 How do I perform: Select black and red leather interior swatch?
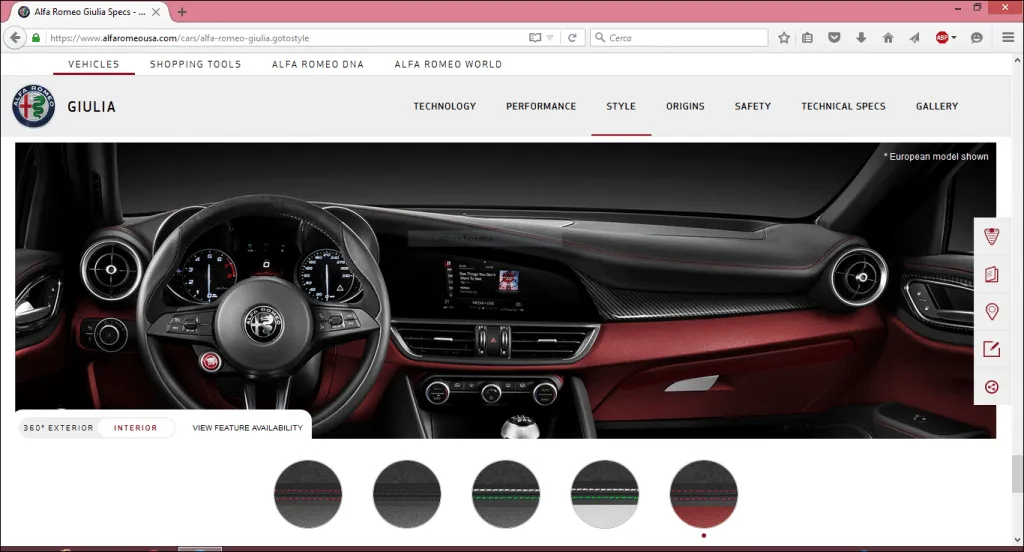click(703, 494)
